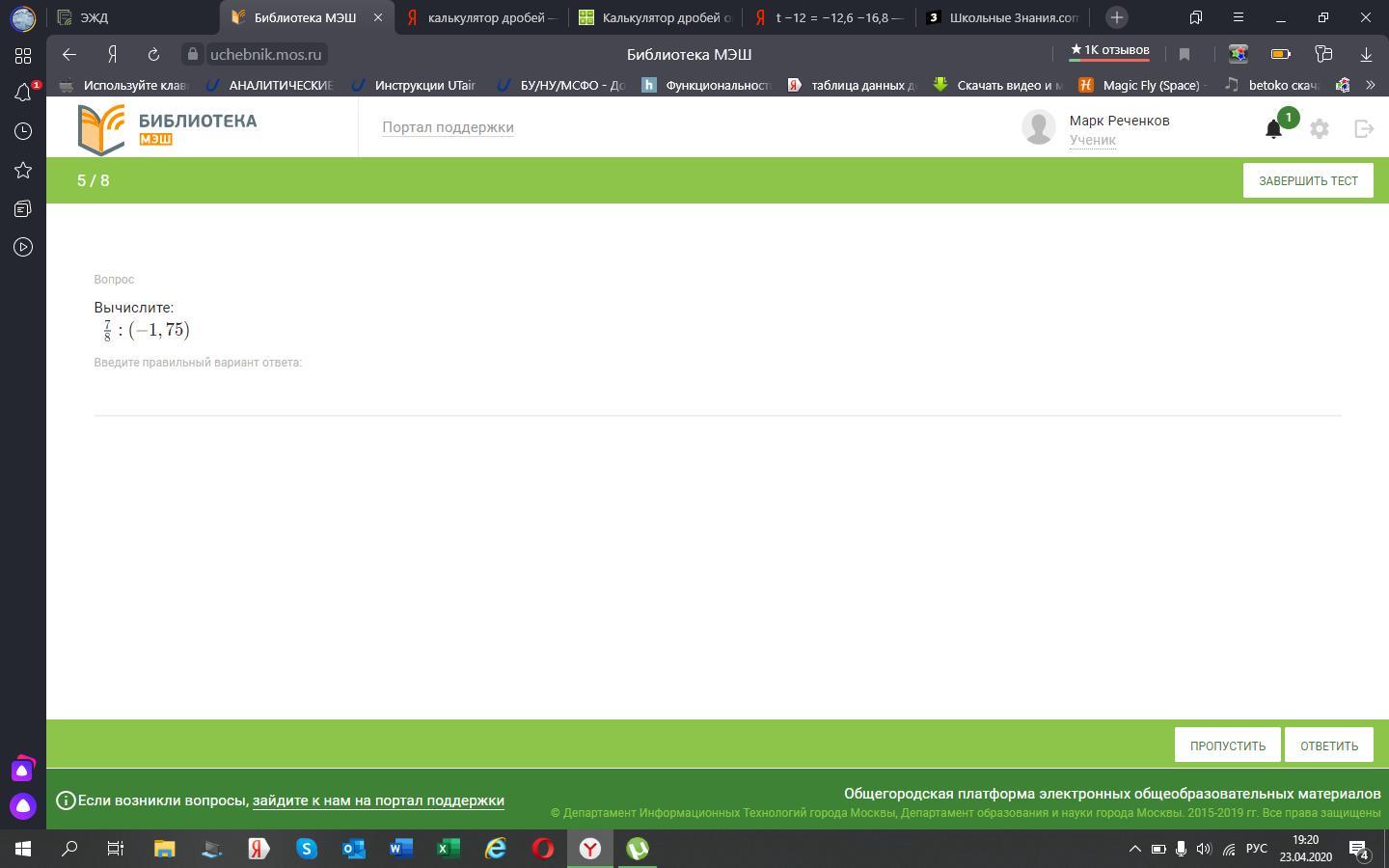The height and width of the screenshot is (868, 1389).
Task: Click the info icon in page footer
Action: pos(66,800)
